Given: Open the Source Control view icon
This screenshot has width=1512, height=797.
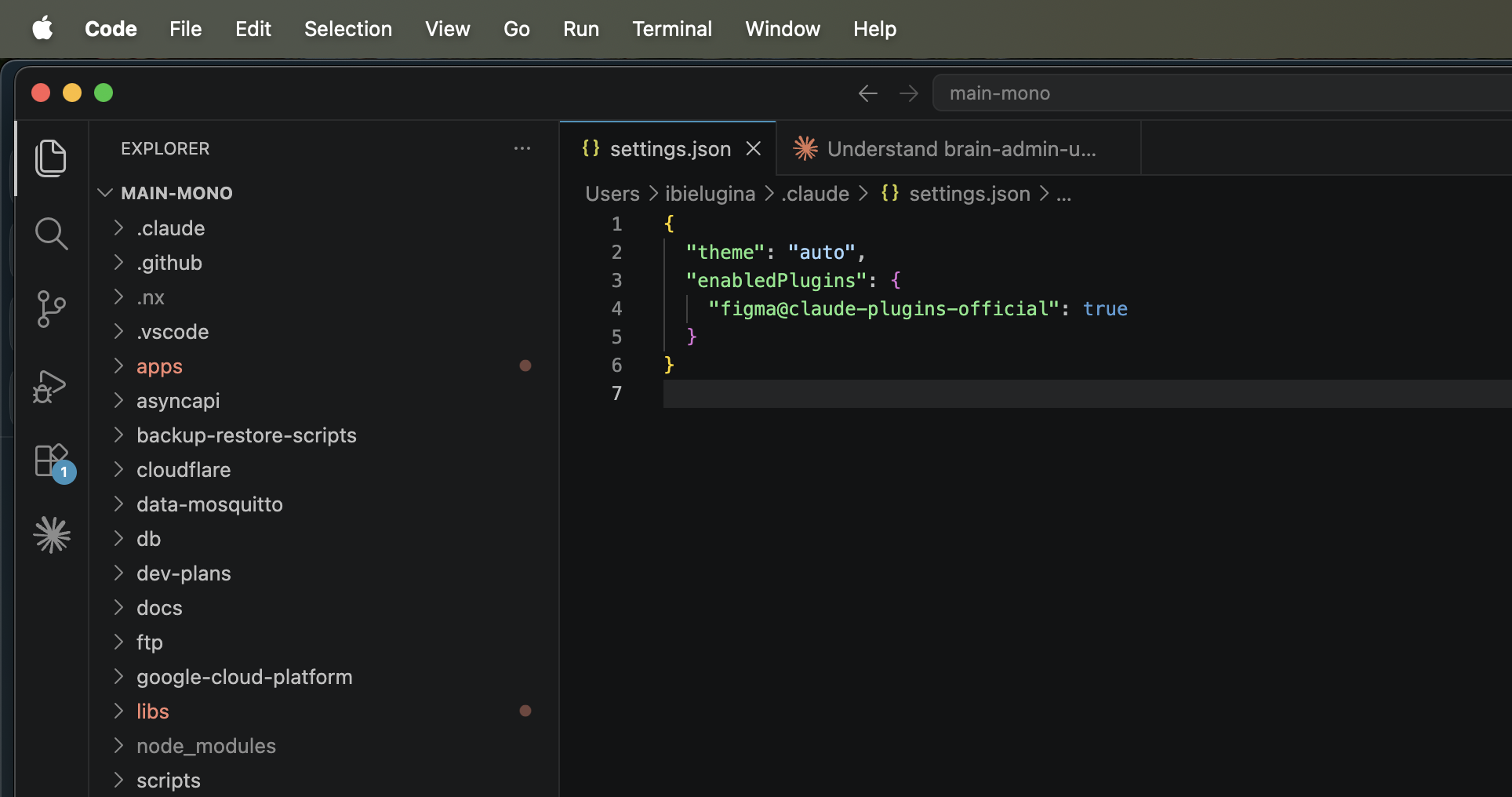Looking at the screenshot, I should 51,309.
